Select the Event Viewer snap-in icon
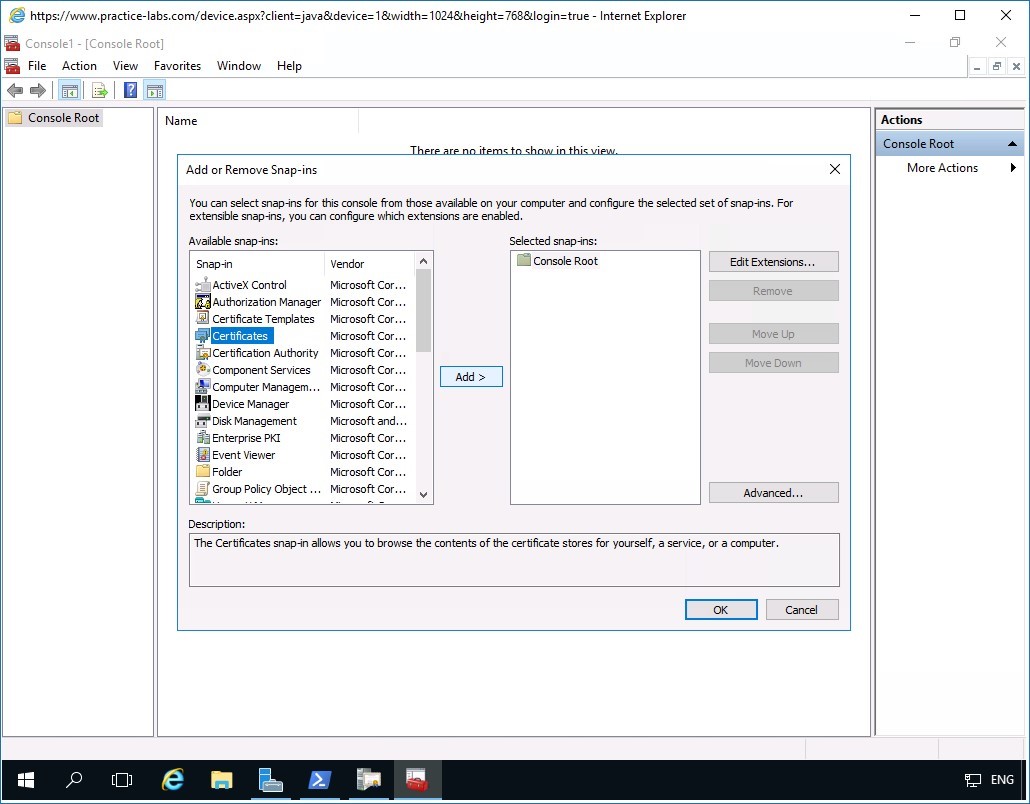Image resolution: width=1030 pixels, height=804 pixels. point(202,454)
